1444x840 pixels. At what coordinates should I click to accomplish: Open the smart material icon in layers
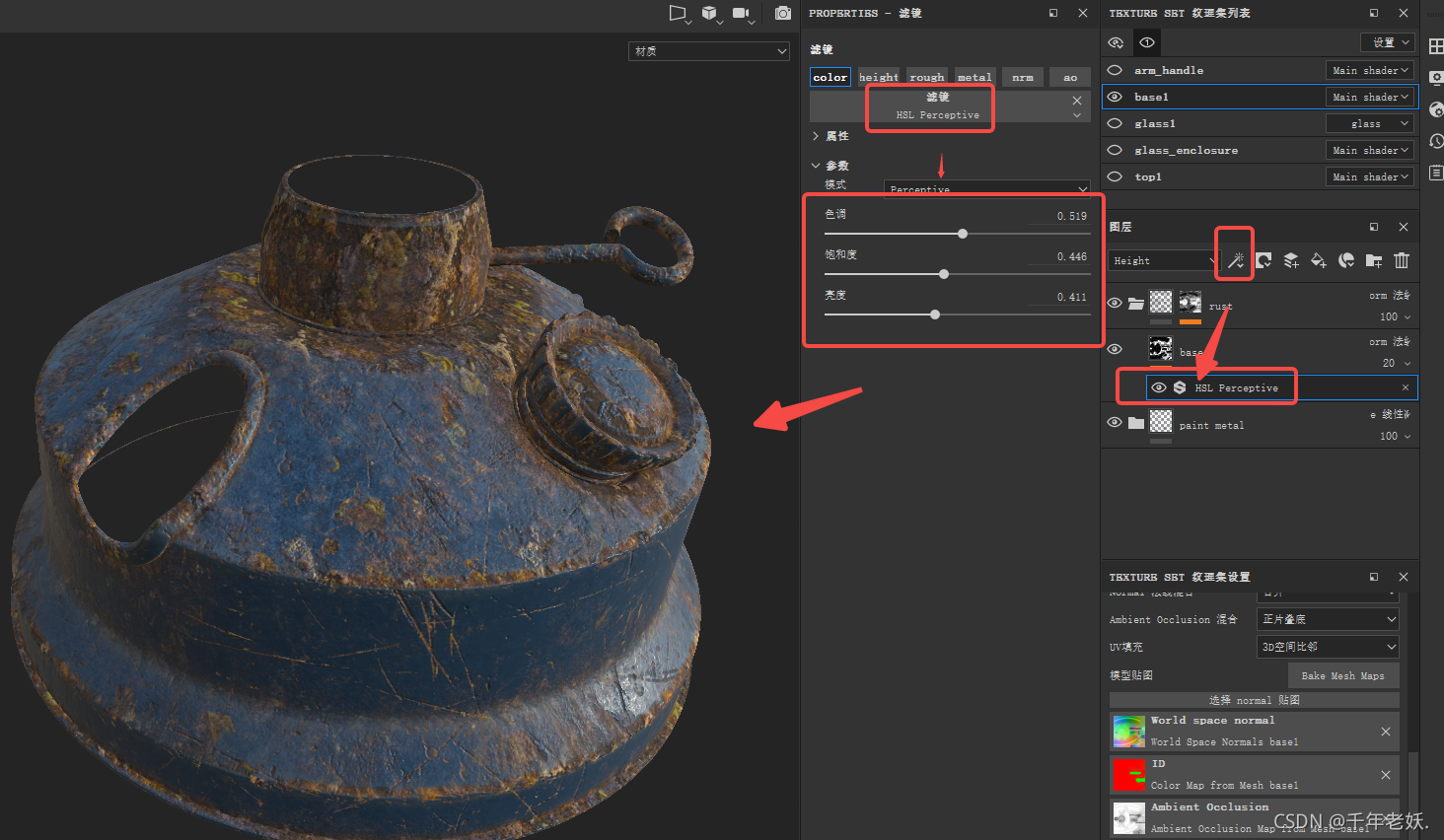[x=1346, y=260]
